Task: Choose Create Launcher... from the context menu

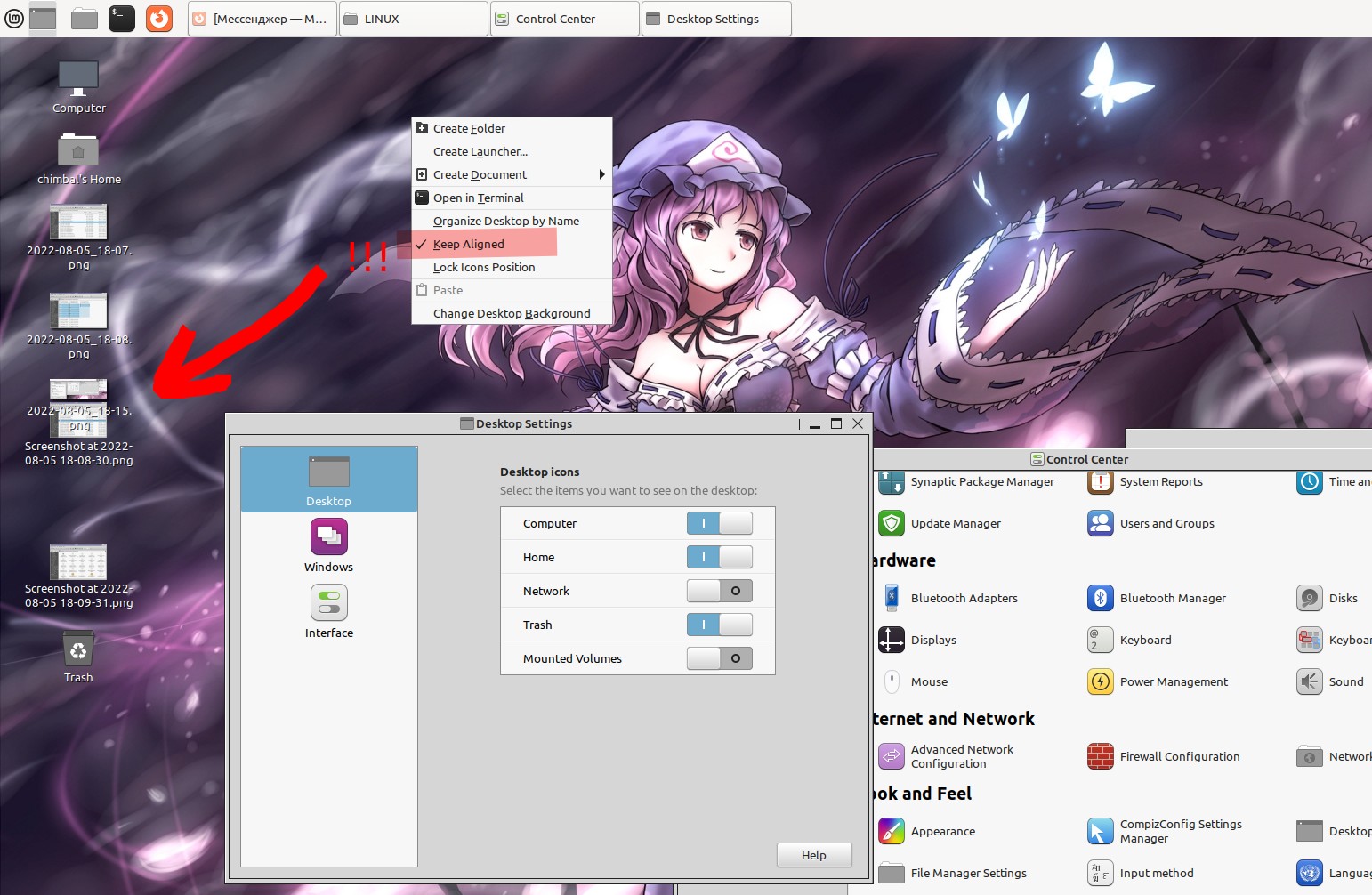Action: [512, 151]
